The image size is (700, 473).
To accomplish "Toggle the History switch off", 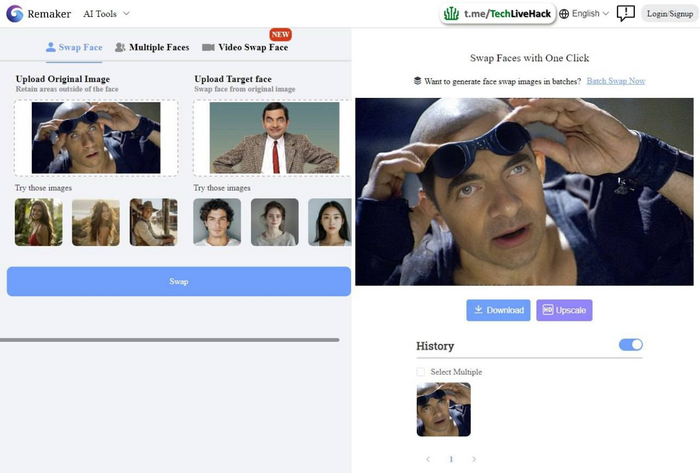I will (631, 344).
